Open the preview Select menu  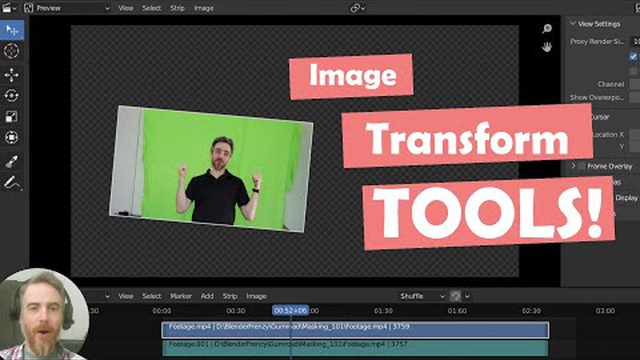point(151,8)
